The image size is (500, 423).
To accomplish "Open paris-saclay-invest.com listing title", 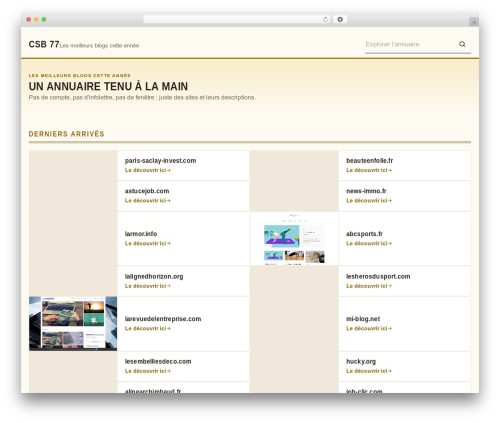I will click(x=160, y=161).
